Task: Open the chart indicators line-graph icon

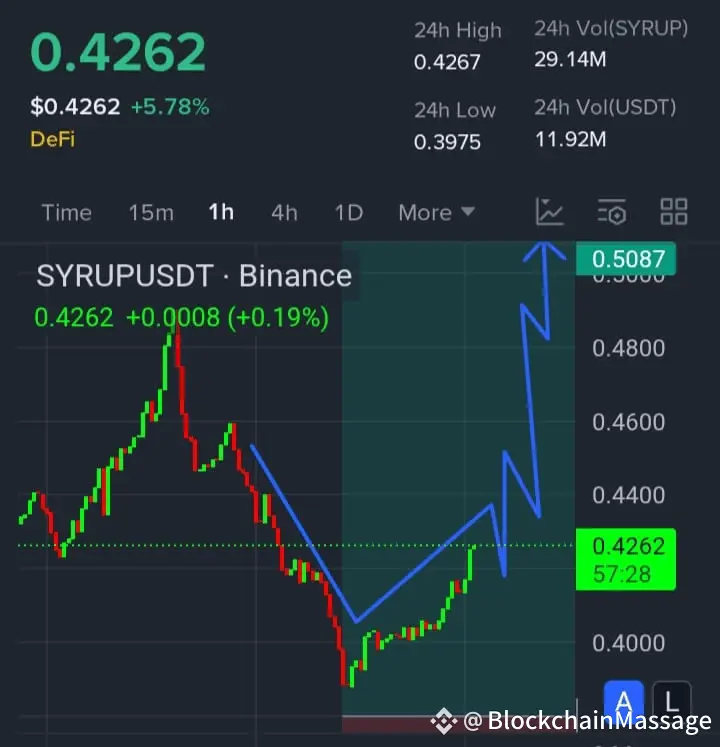Action: pos(549,212)
